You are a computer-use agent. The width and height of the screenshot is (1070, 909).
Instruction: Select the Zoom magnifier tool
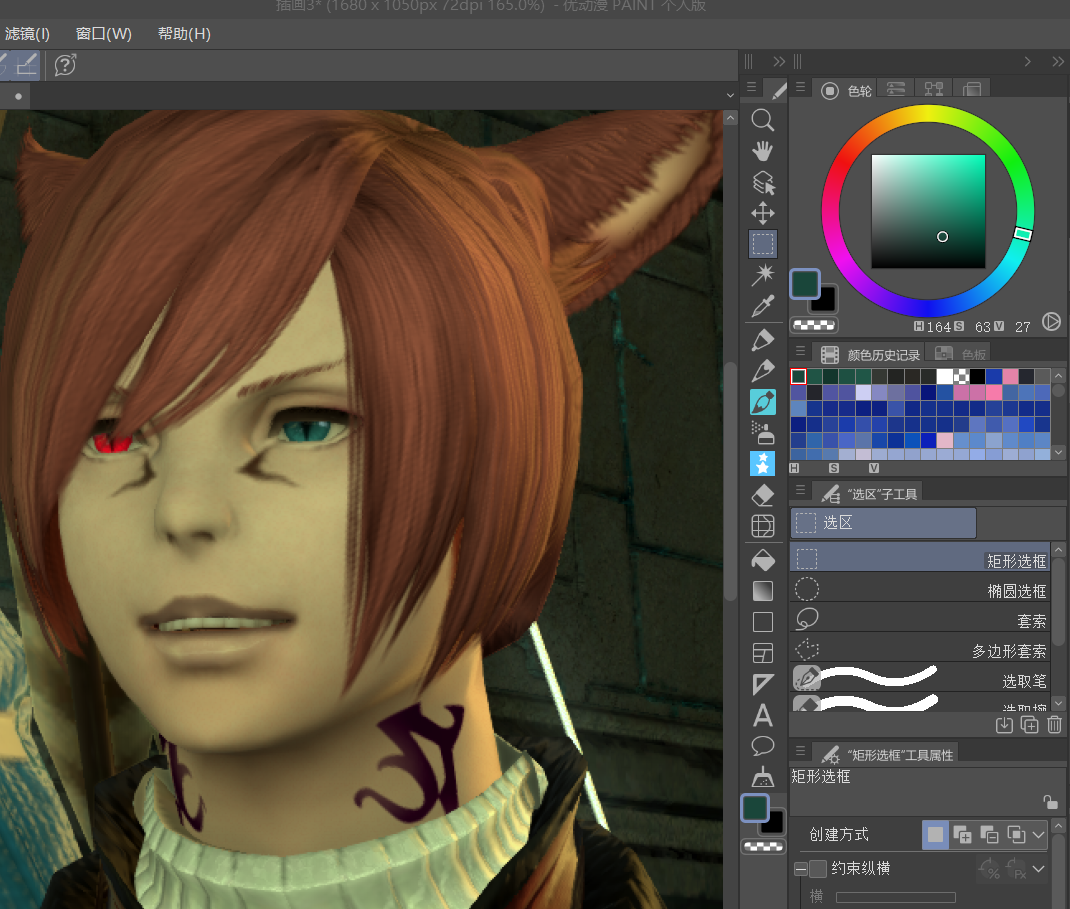[762, 120]
